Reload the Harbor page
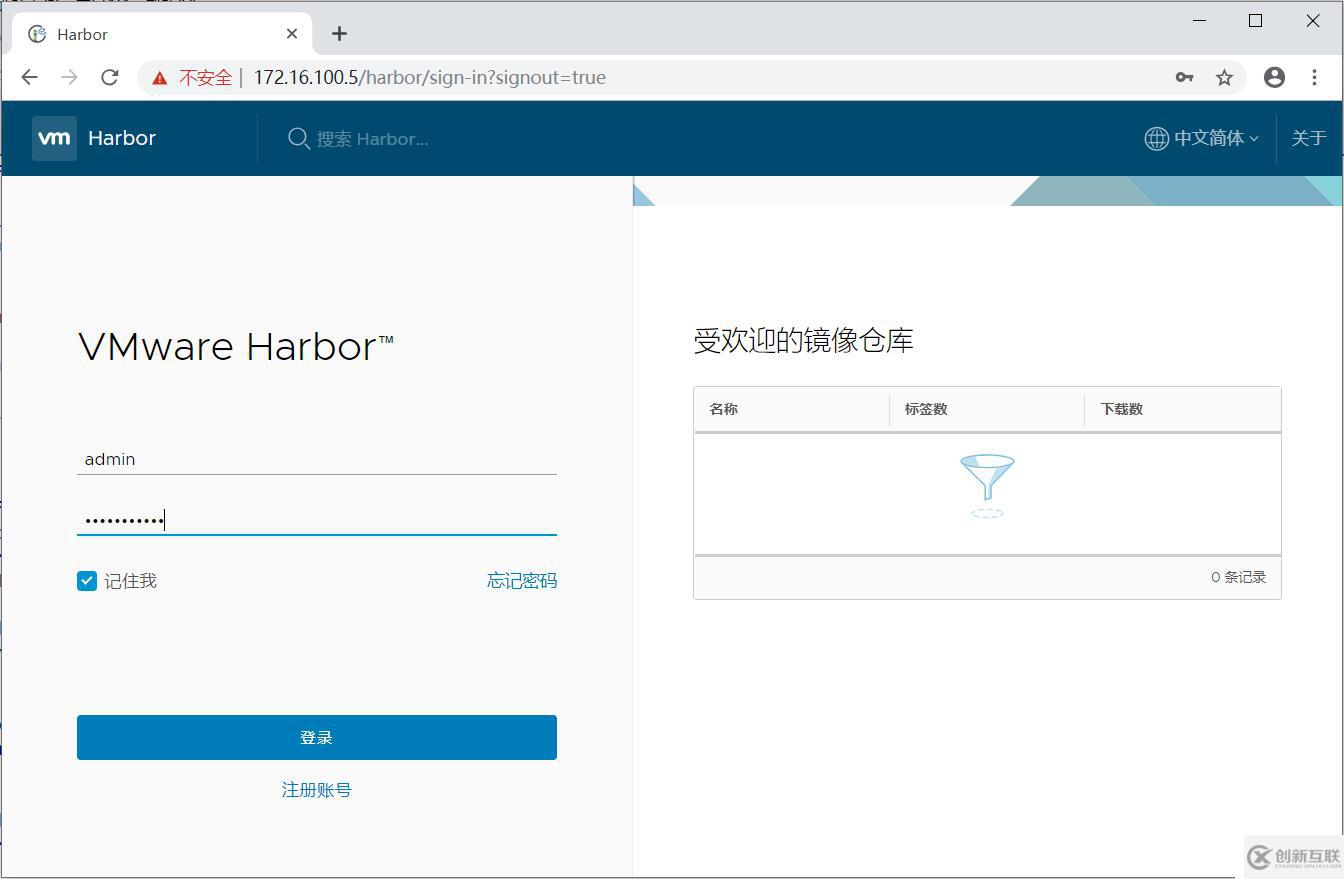Image resolution: width=1344 pixels, height=879 pixels. [x=110, y=77]
